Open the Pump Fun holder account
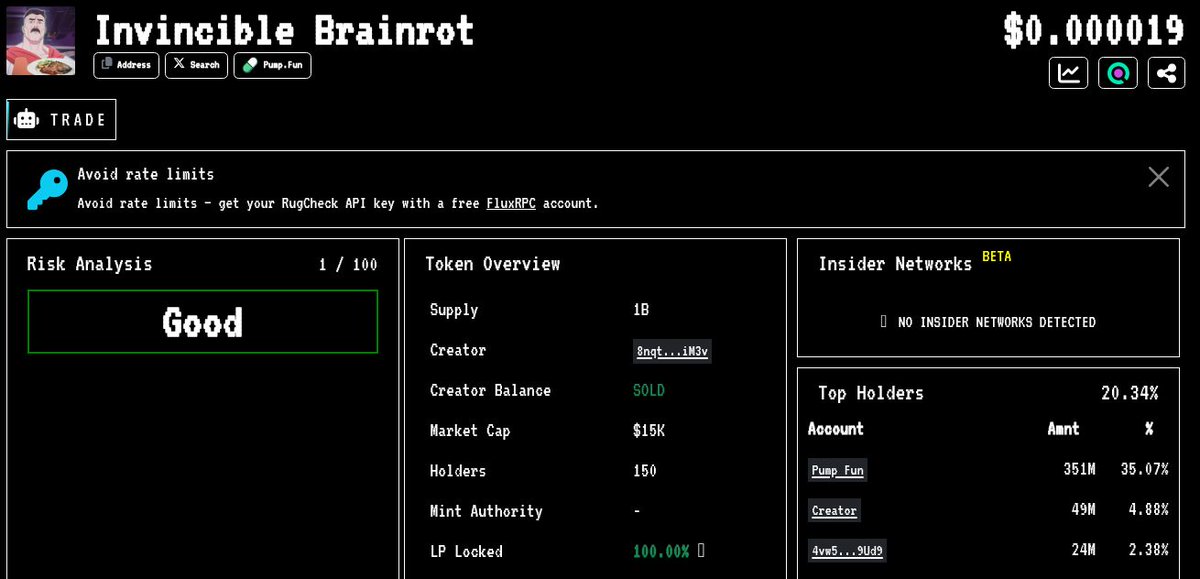The width and height of the screenshot is (1200, 579). (x=838, y=470)
